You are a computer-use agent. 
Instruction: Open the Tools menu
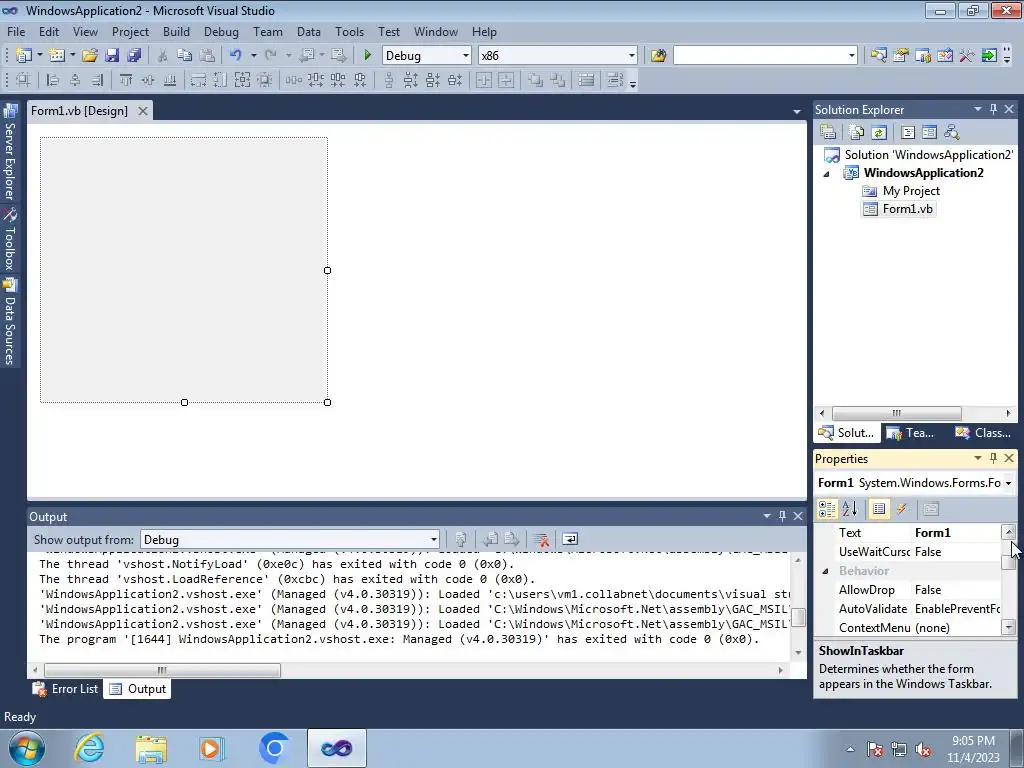[349, 31]
